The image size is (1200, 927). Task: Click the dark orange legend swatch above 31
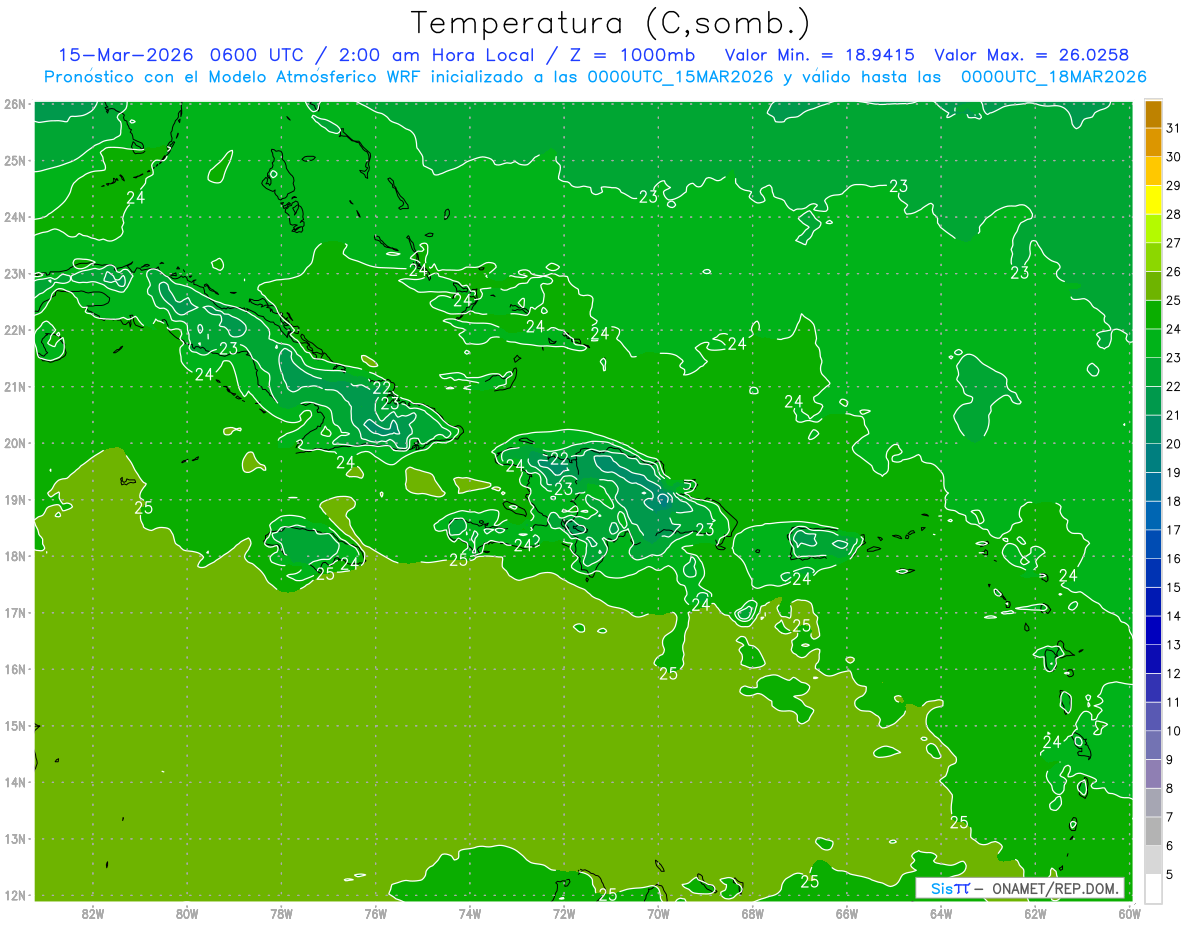click(1153, 113)
